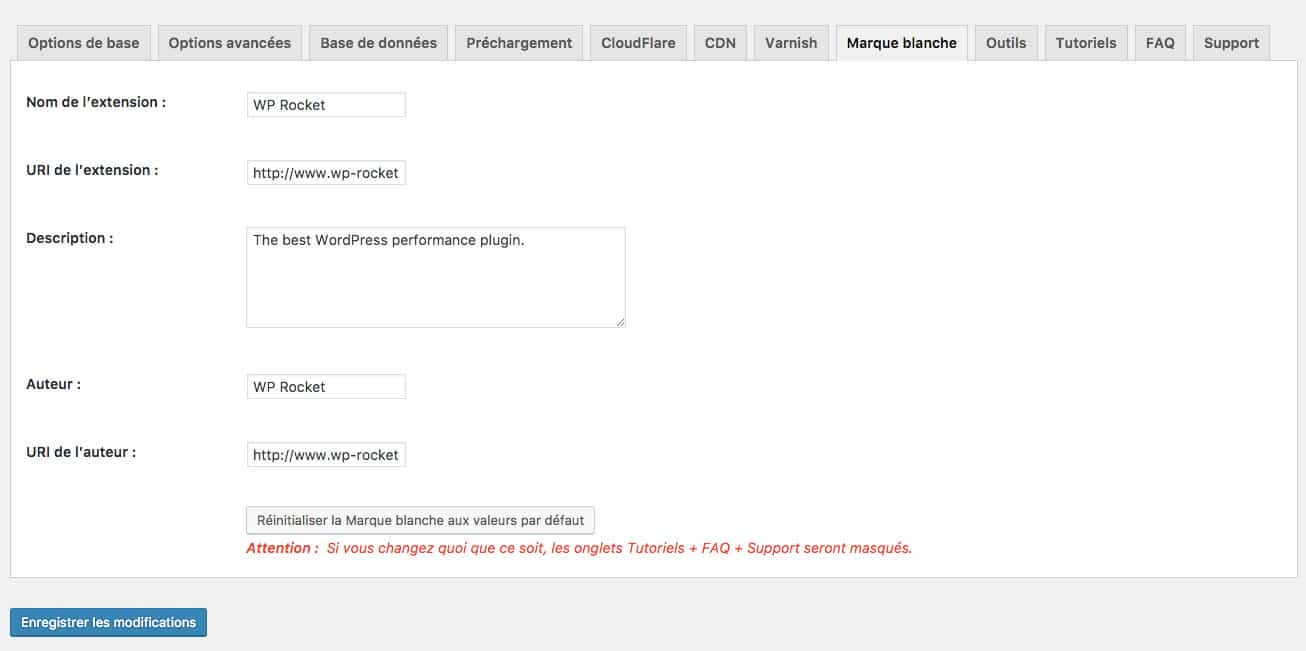
Task: Click the Auteur label
Action: (54, 384)
